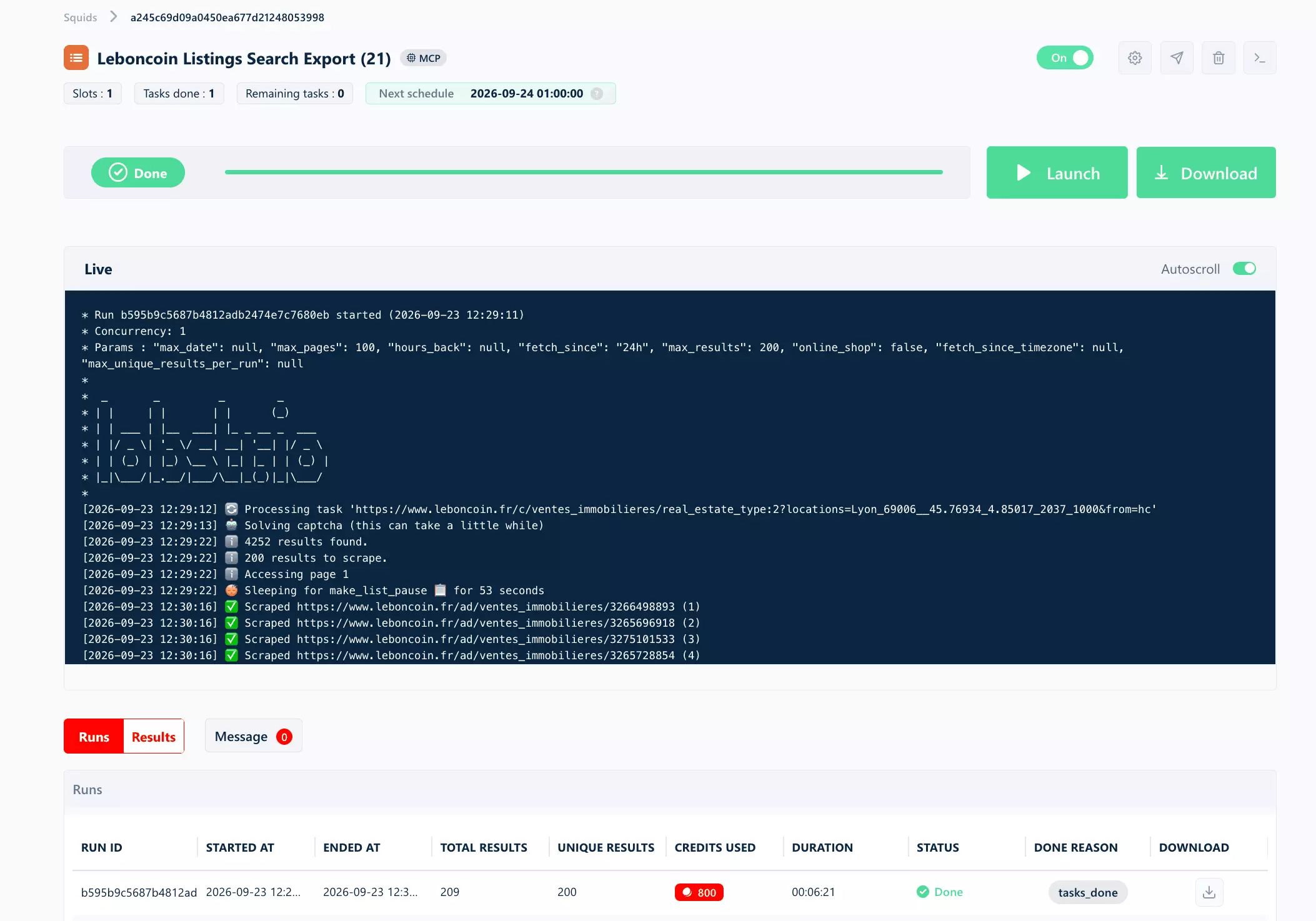Delete the squid with trash icon
1316x921 pixels.
pos(1219,58)
